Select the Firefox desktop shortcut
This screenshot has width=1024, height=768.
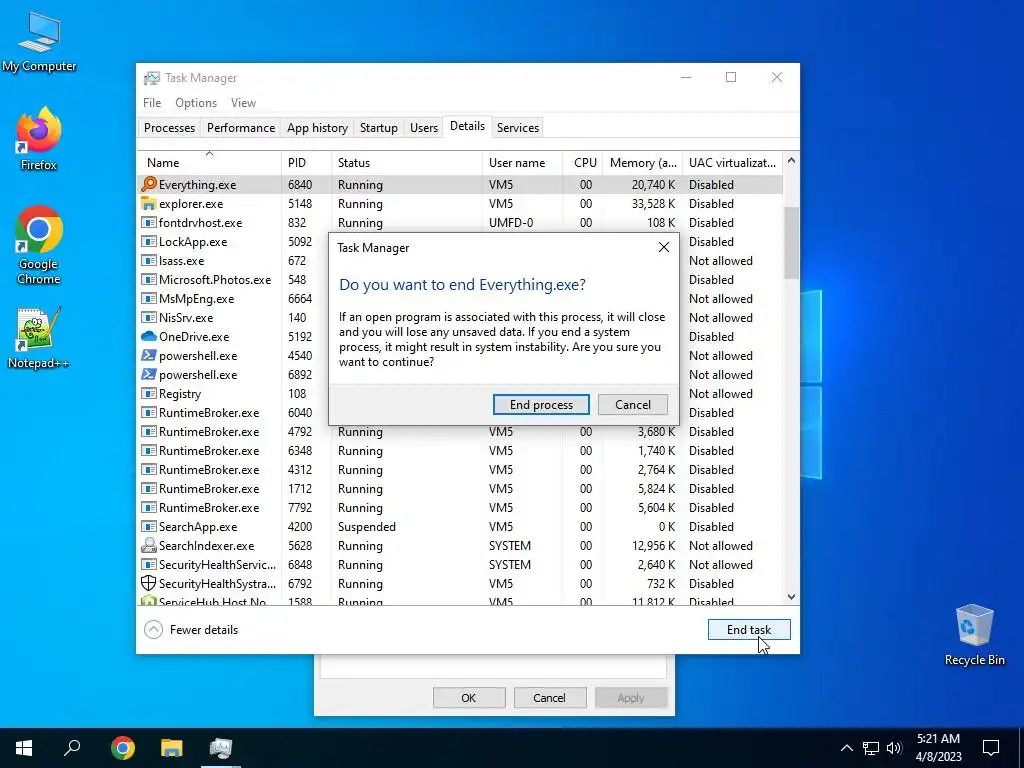coord(39,139)
